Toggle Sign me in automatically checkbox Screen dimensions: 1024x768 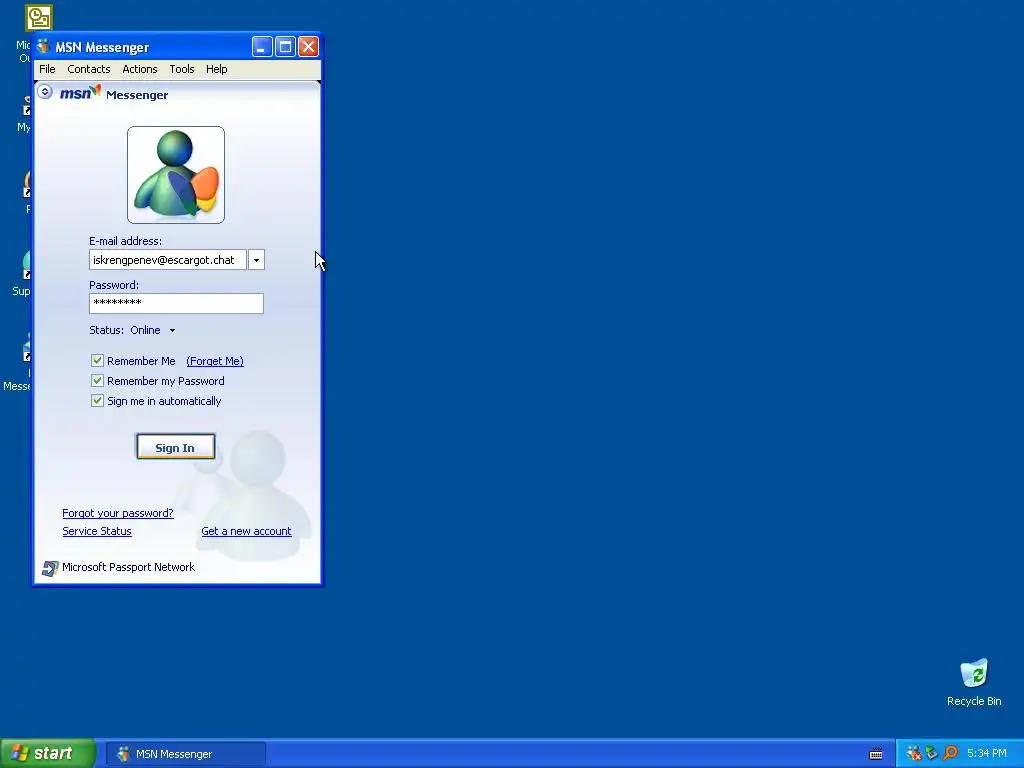tap(97, 400)
